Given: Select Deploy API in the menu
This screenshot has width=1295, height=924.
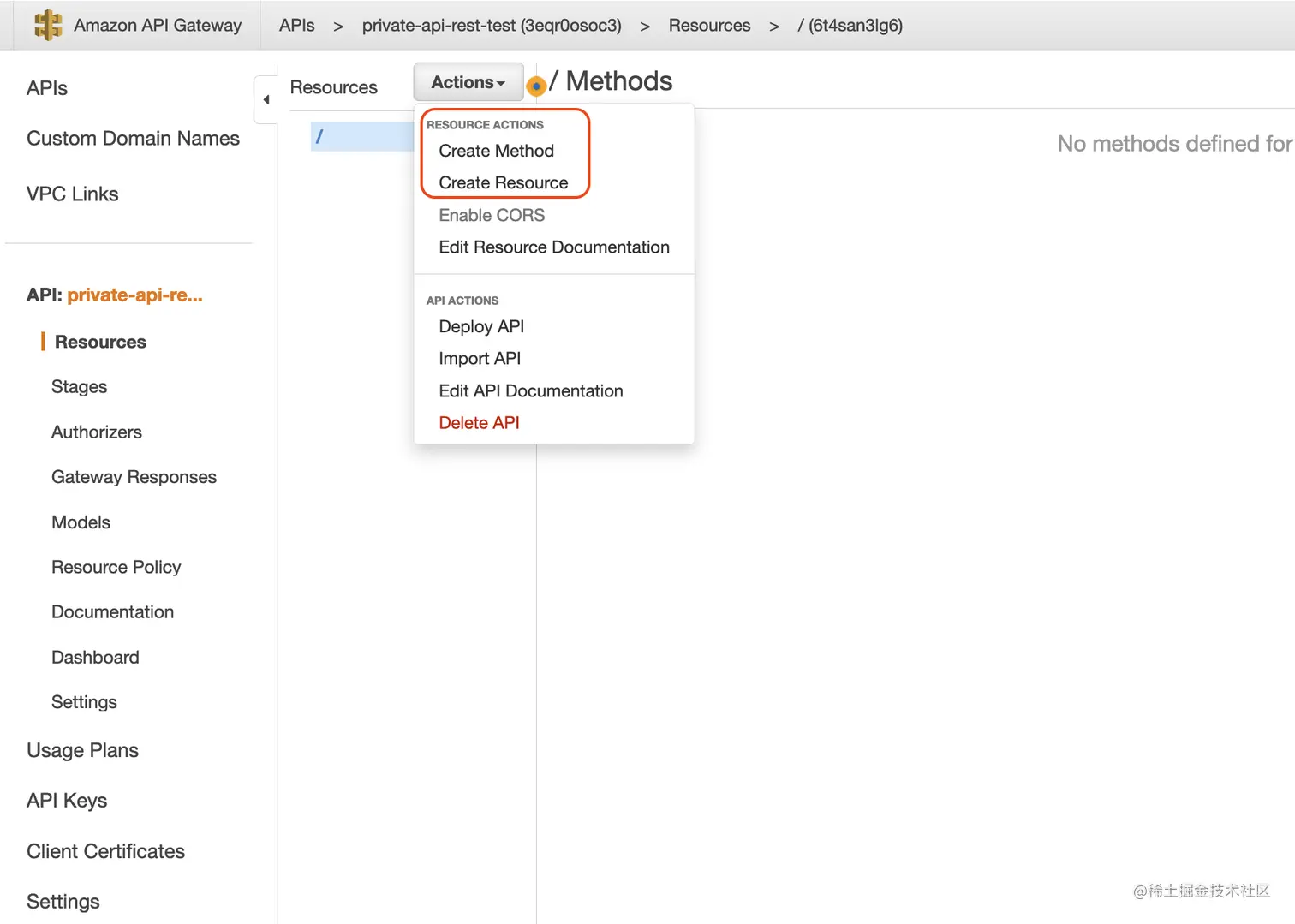Looking at the screenshot, I should click(x=481, y=326).
